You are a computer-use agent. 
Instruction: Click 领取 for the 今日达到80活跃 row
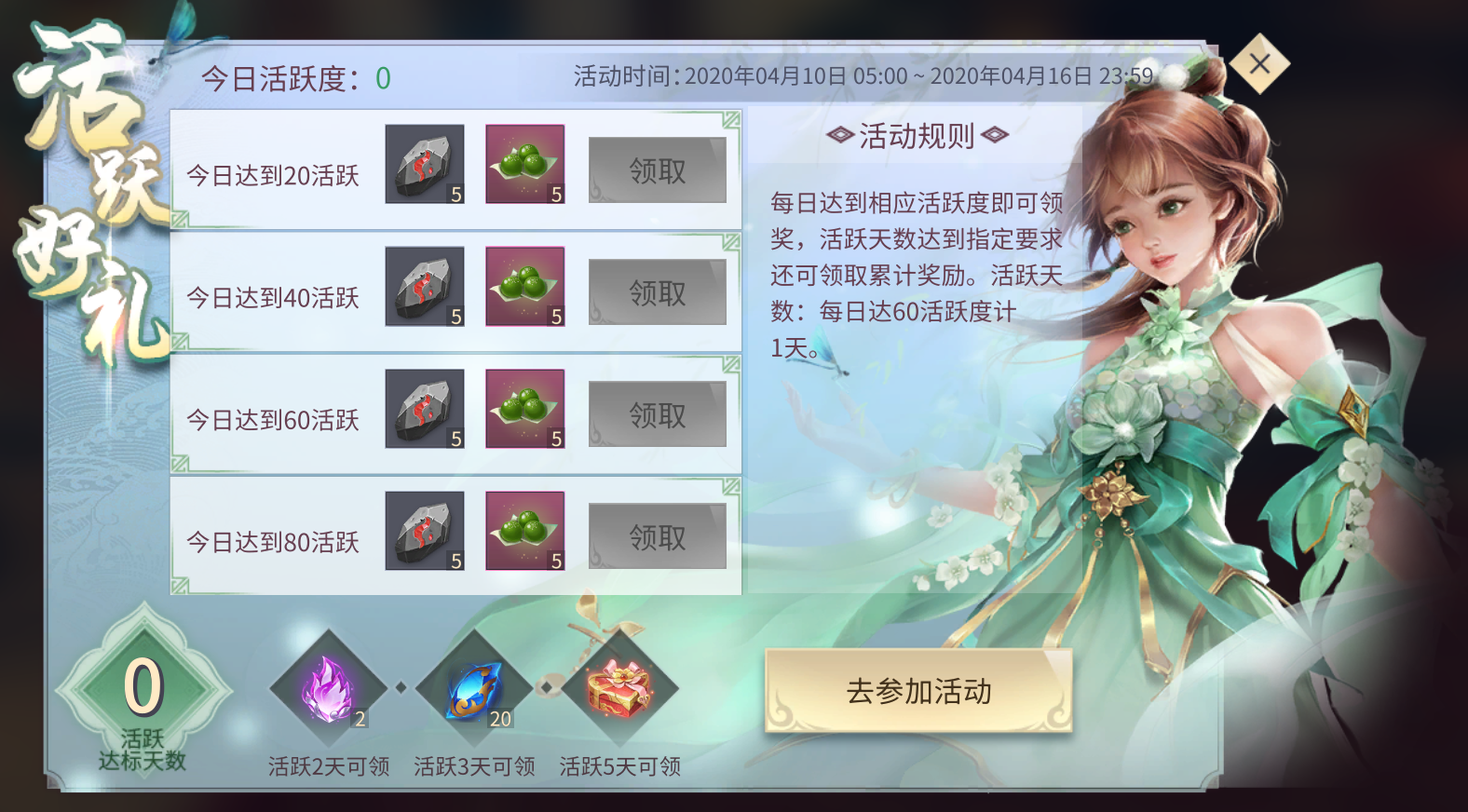pos(658,536)
